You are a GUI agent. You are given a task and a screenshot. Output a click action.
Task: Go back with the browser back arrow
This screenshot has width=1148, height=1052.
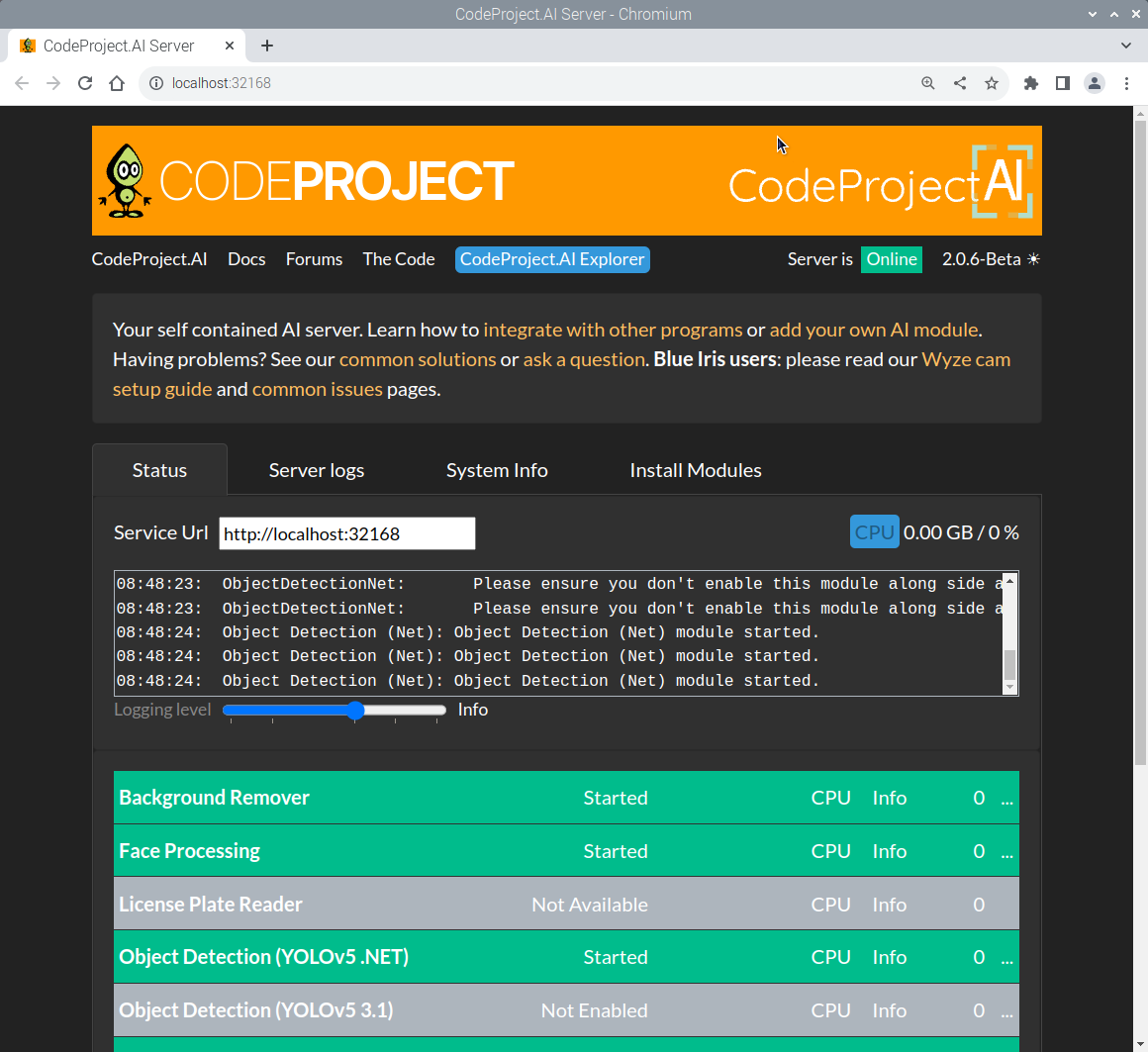pos(22,83)
